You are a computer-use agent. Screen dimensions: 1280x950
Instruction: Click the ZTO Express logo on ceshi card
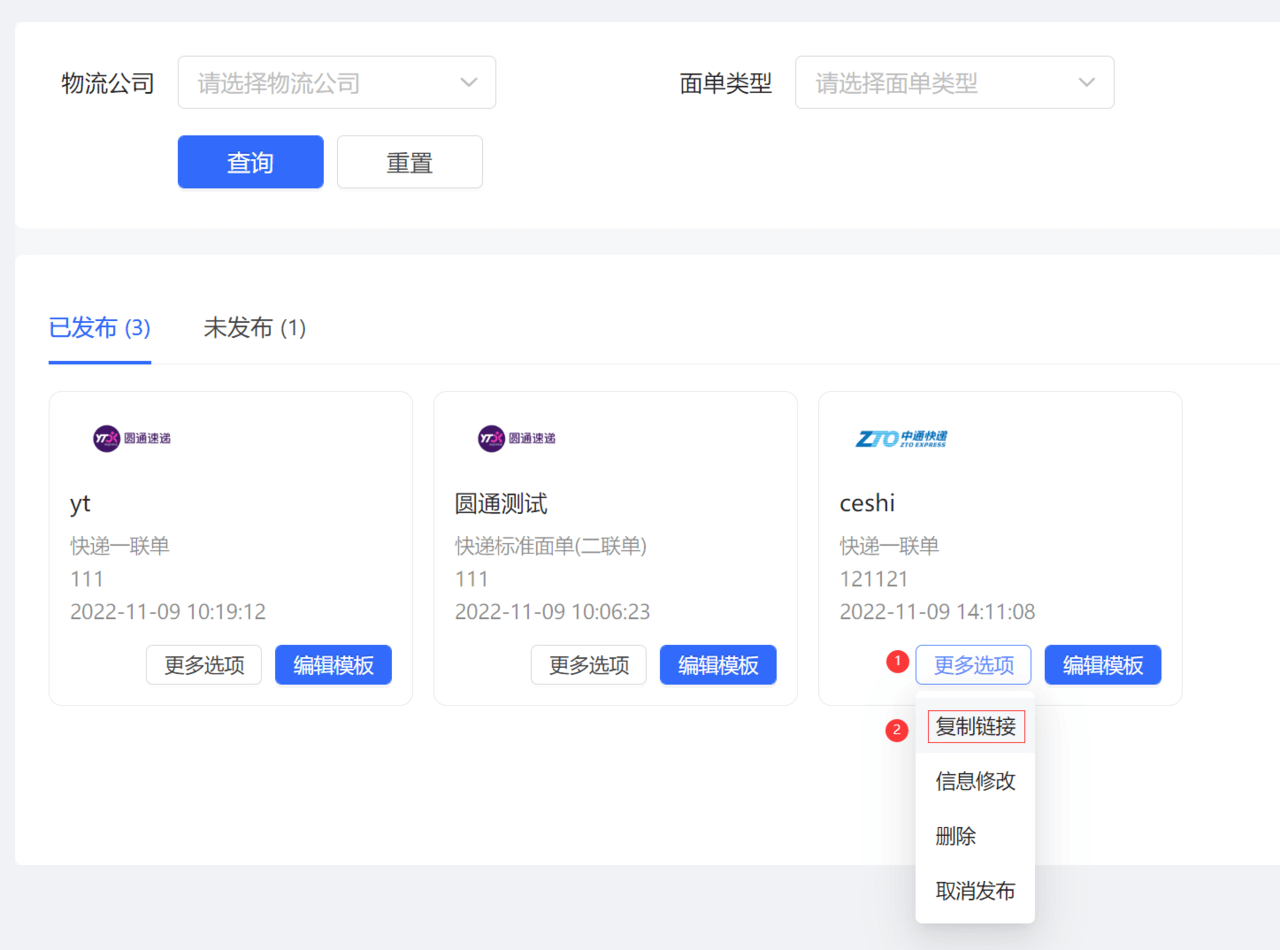[901, 439]
